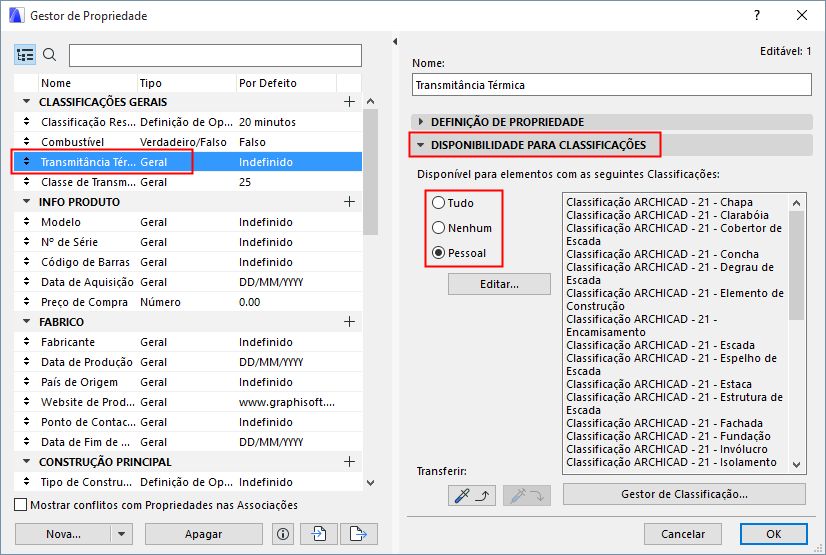
Task: Click the Tipo column header
Action: 186,83
